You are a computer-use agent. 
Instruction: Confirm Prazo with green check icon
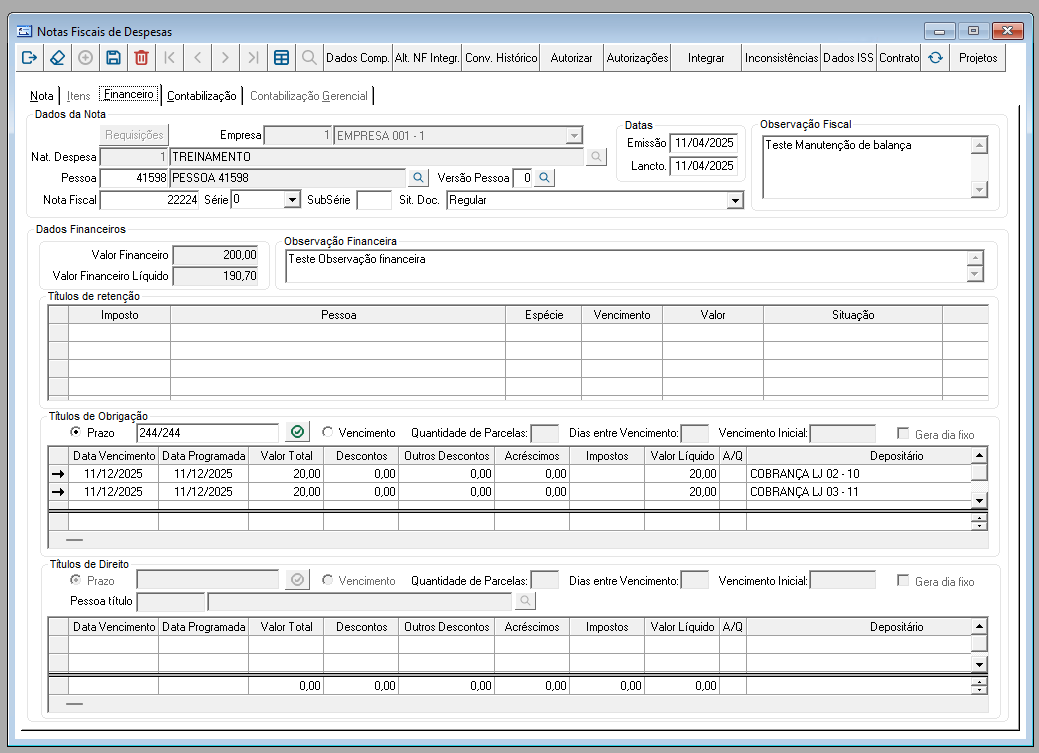298,432
